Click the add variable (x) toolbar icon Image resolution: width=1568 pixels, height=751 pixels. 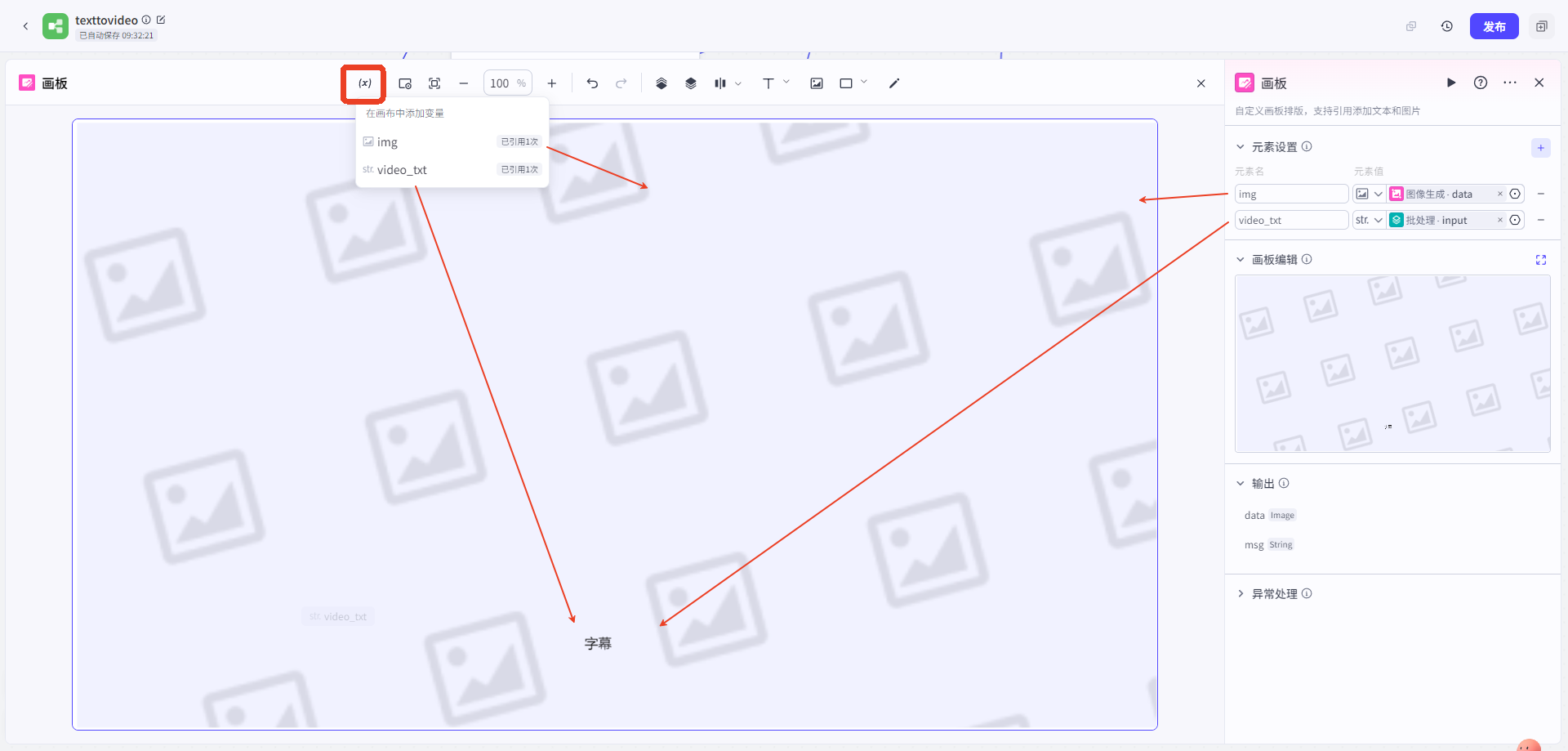click(364, 83)
